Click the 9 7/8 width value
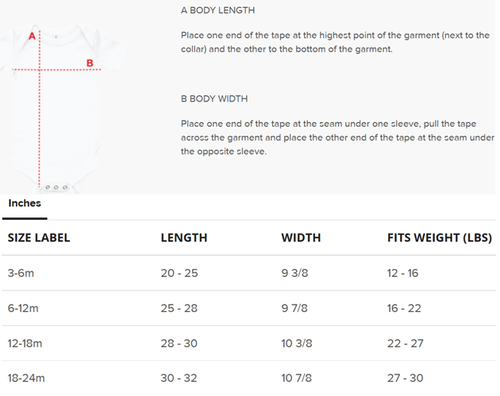The image size is (500, 396). (x=294, y=308)
